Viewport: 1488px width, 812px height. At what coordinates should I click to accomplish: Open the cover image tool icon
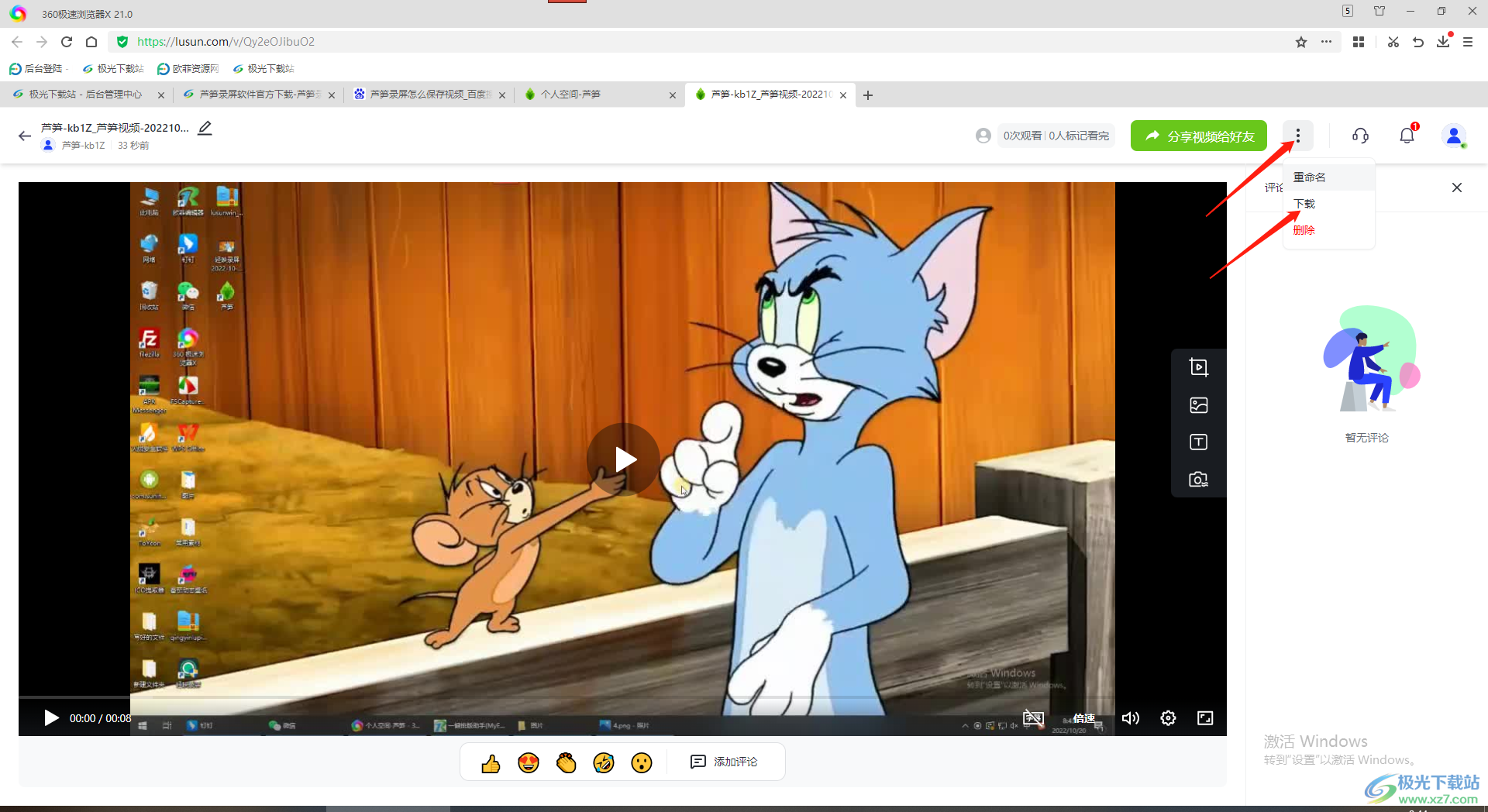[1199, 404]
